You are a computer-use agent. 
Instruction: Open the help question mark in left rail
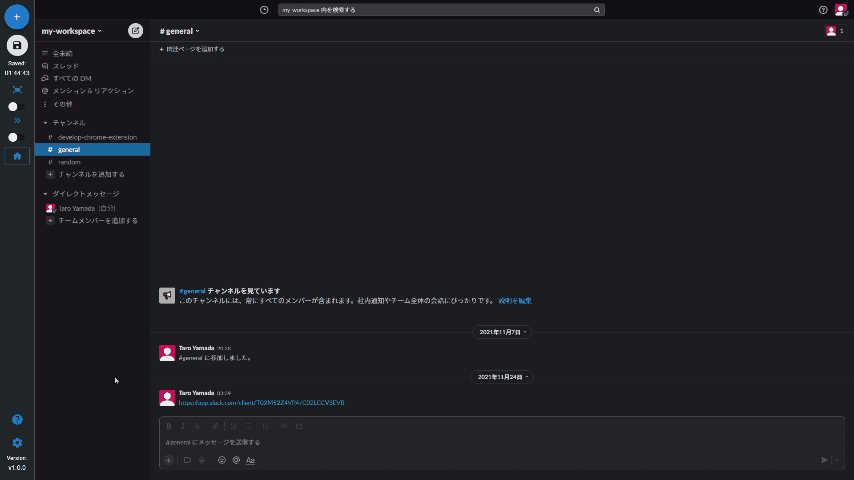(17, 420)
